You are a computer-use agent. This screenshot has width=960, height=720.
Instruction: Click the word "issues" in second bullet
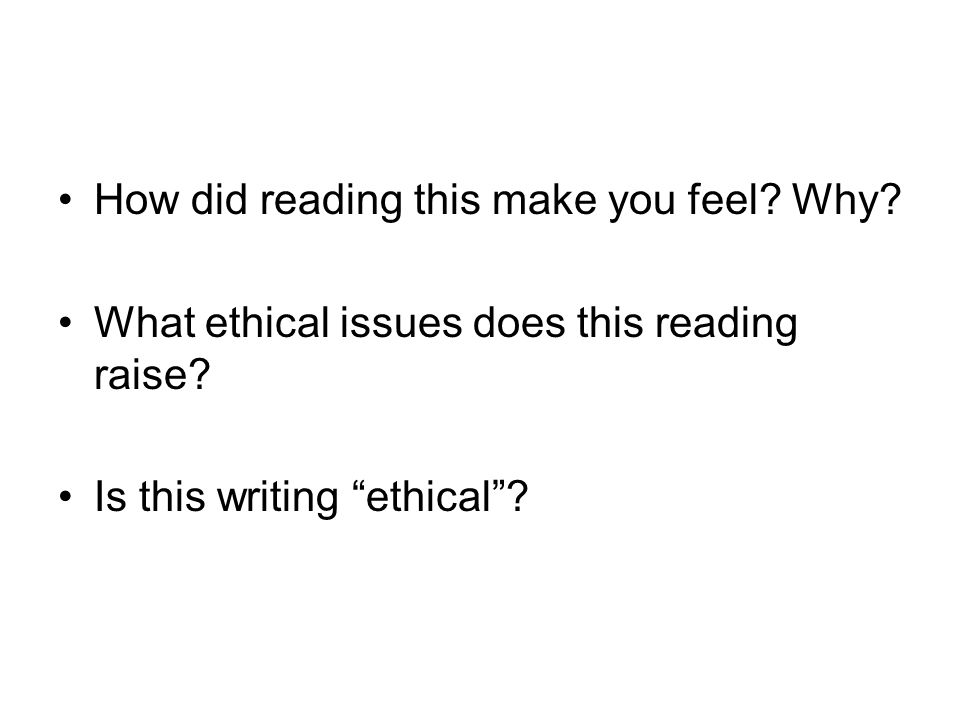coord(401,322)
